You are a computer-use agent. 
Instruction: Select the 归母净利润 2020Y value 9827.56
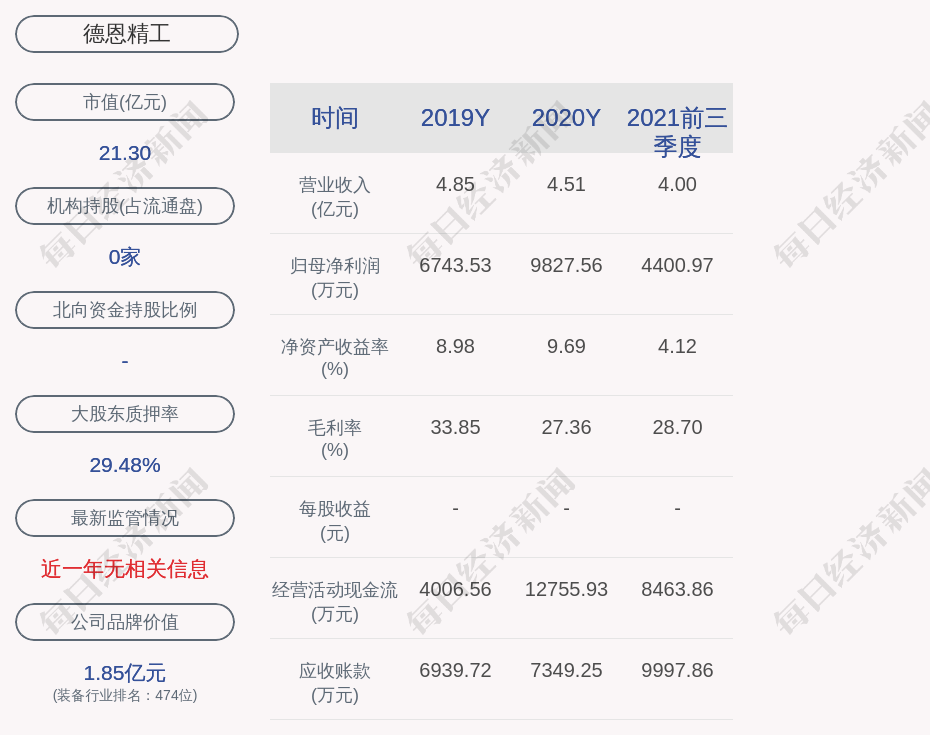566,265
